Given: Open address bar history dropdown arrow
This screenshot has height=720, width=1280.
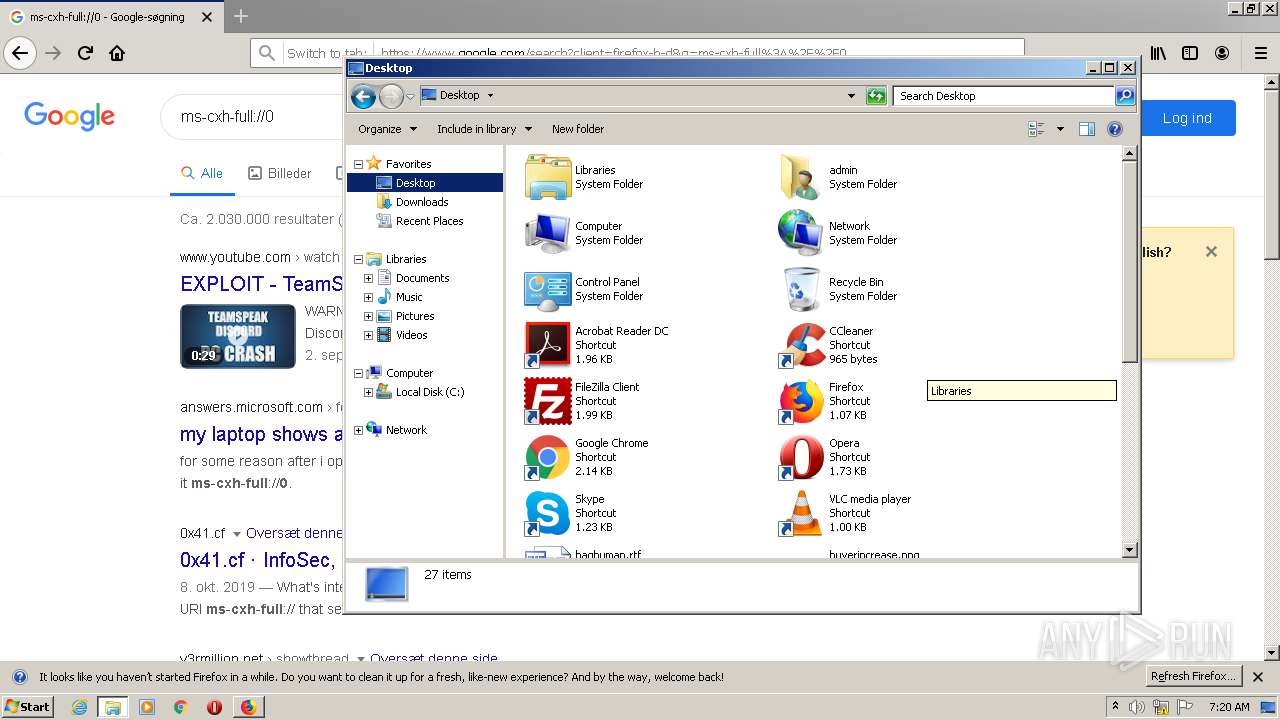Looking at the screenshot, I should [851, 96].
